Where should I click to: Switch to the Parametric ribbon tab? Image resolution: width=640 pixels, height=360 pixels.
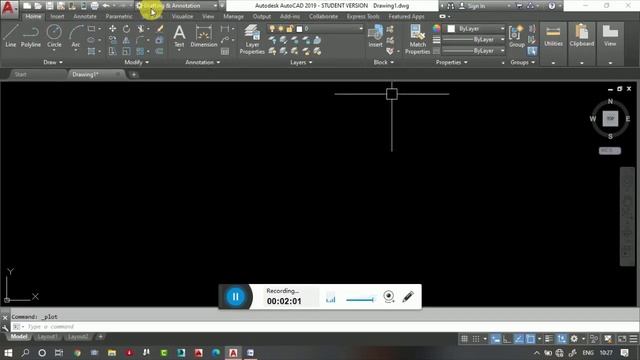tap(119, 16)
